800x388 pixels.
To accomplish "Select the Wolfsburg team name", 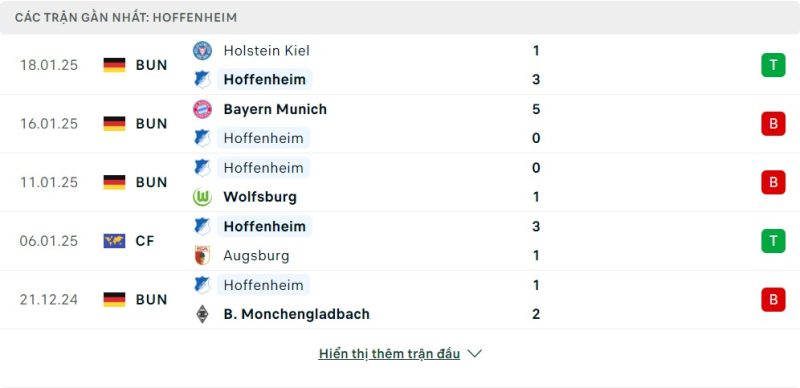I will (x=260, y=197).
